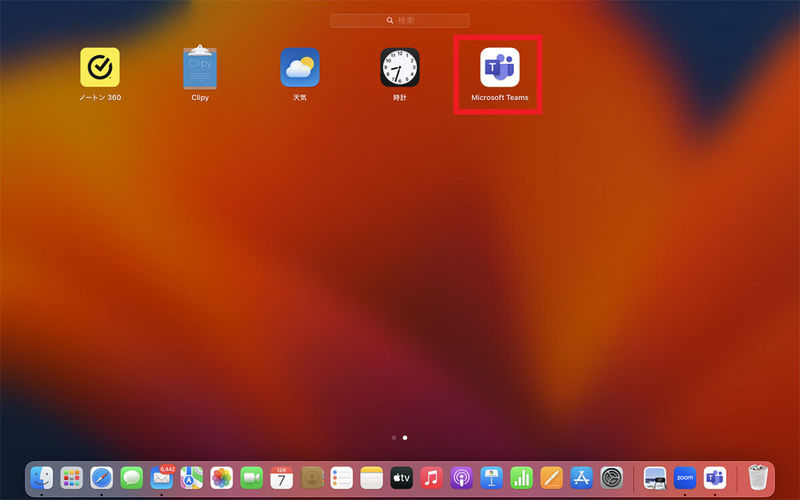Open Reminders from the Dock
This screenshot has width=800, height=500.
coord(341,478)
